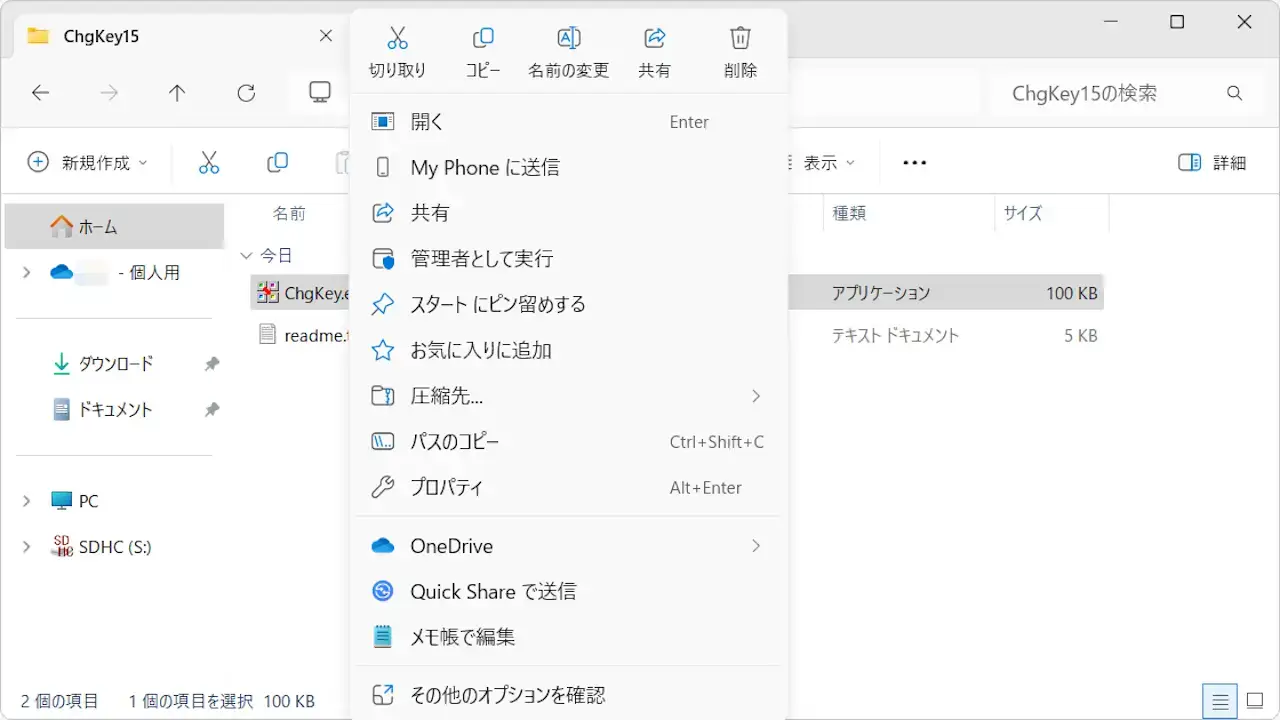Click the 削除 trash icon
Image resolution: width=1280 pixels, height=720 pixels.
click(740, 39)
